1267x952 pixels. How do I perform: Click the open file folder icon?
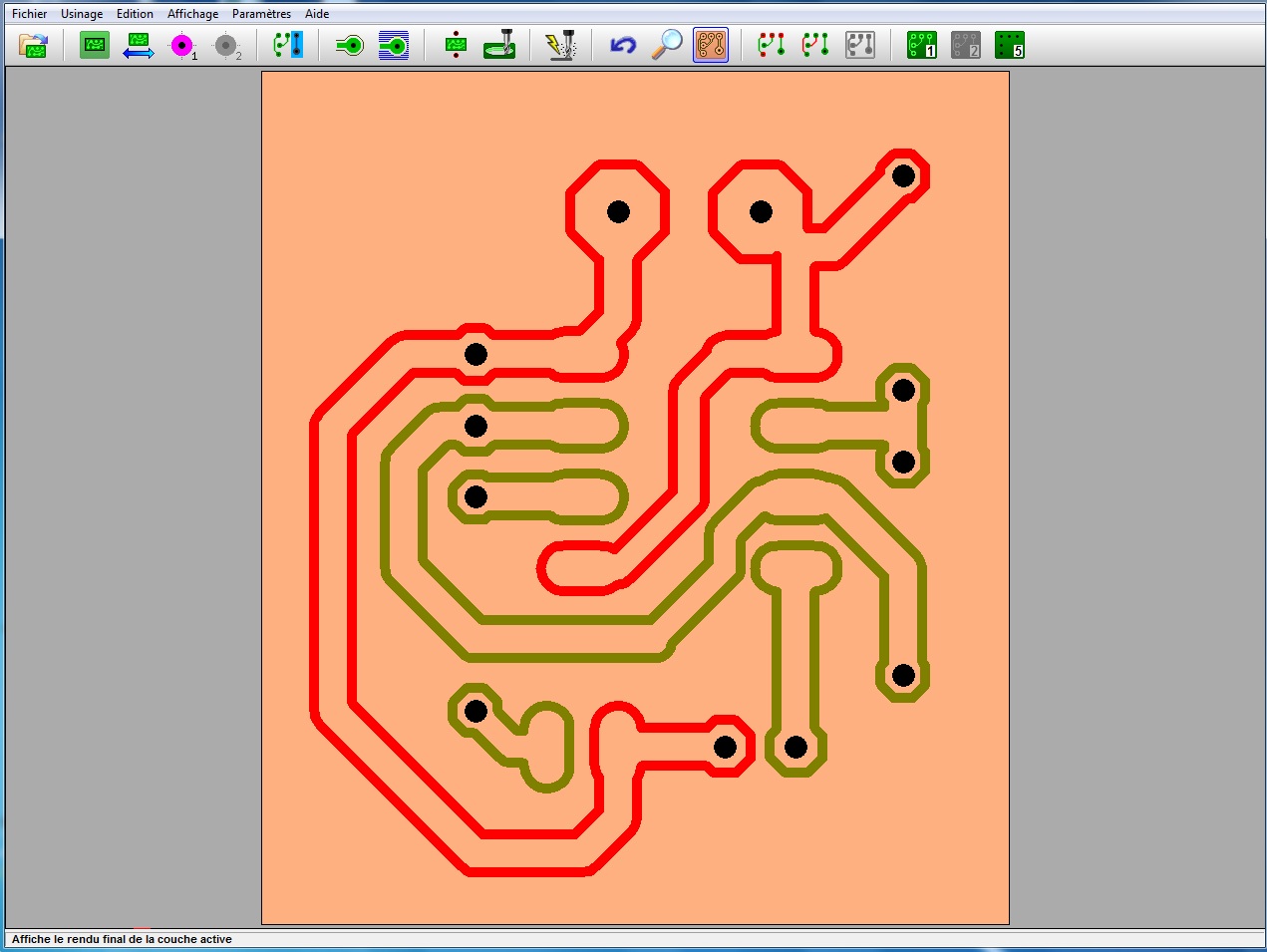click(x=34, y=46)
